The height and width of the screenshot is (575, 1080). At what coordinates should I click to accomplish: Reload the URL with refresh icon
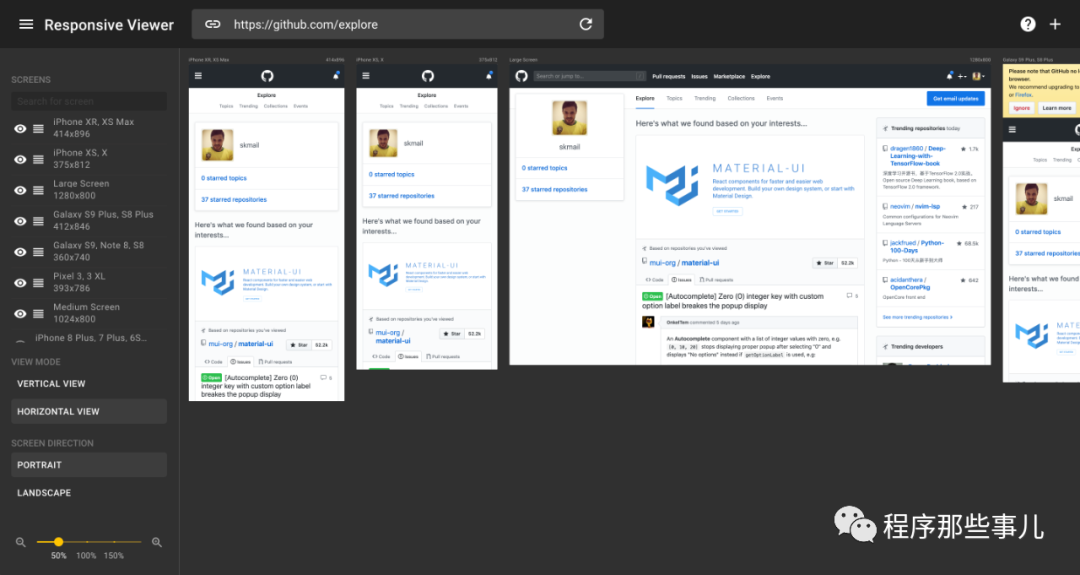click(586, 24)
